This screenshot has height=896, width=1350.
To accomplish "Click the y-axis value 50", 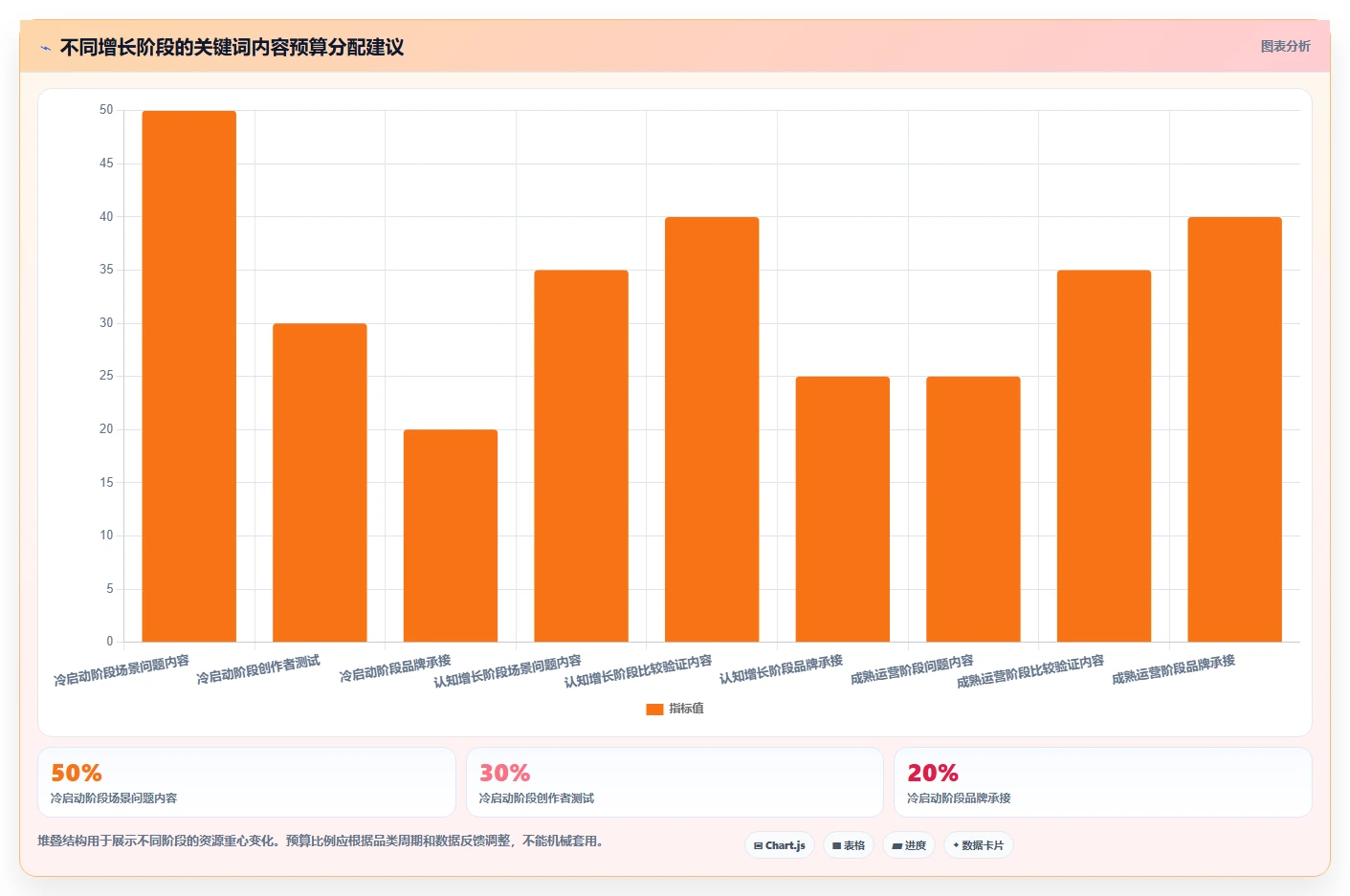I will (106, 110).
